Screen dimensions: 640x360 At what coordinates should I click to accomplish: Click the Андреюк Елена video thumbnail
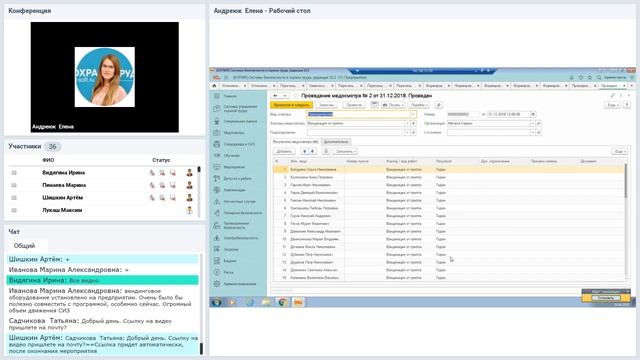[104, 77]
